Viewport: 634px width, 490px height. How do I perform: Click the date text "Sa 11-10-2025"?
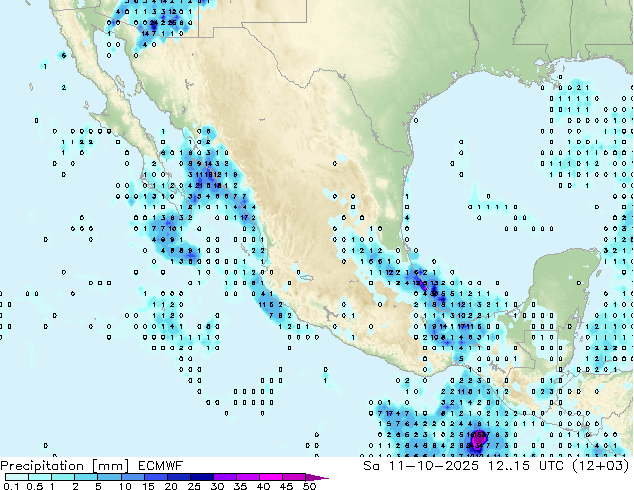click(421, 466)
